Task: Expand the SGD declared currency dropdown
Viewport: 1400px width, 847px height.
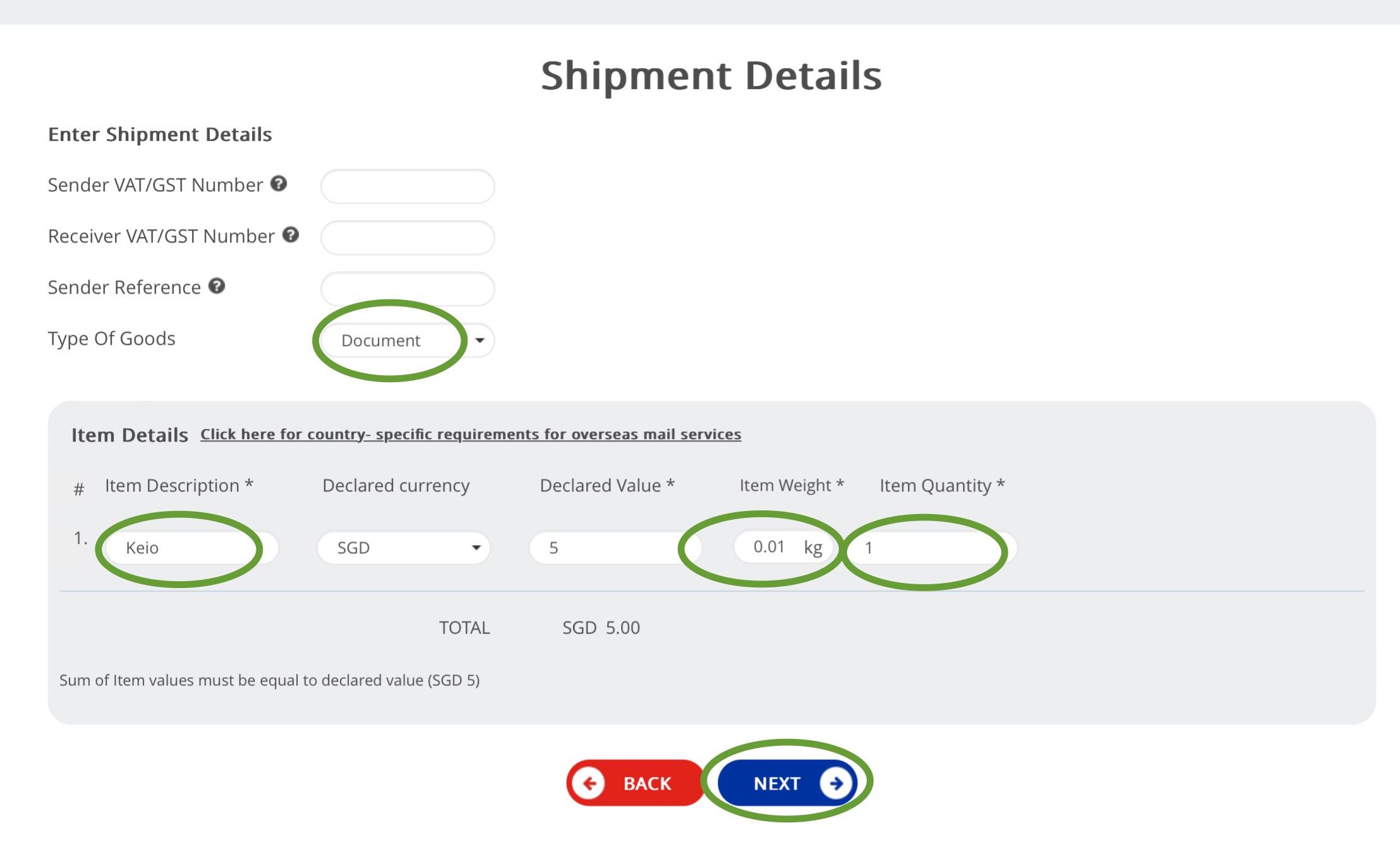Action: 476,548
